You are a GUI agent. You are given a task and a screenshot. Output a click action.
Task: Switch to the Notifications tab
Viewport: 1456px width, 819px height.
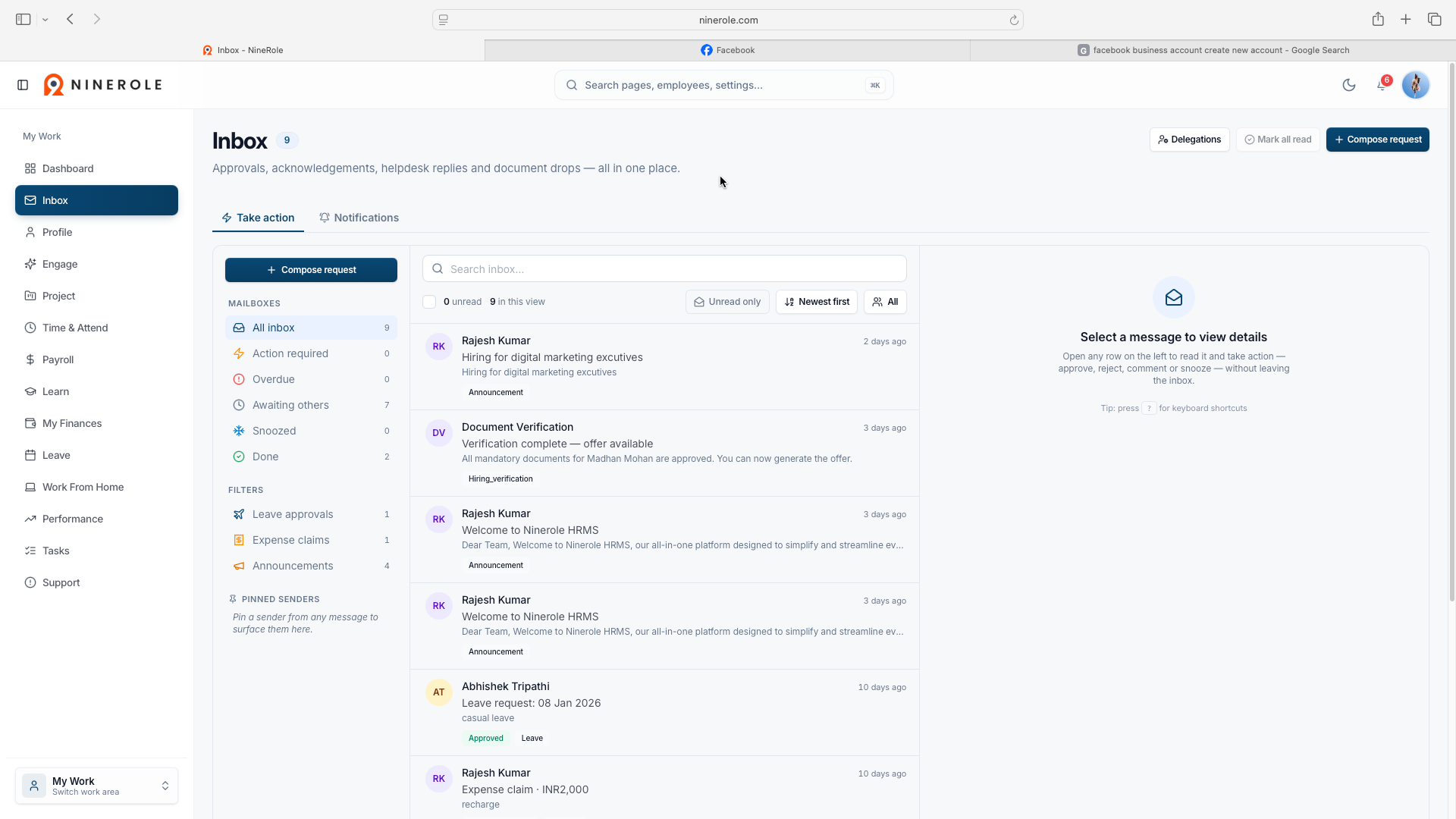(359, 218)
